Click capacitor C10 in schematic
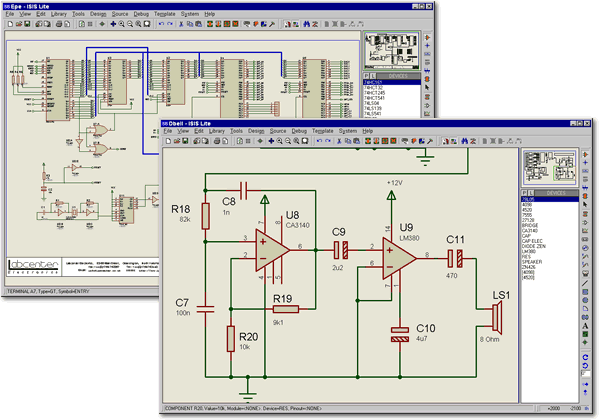This screenshot has width=600, height=420. coord(400,334)
